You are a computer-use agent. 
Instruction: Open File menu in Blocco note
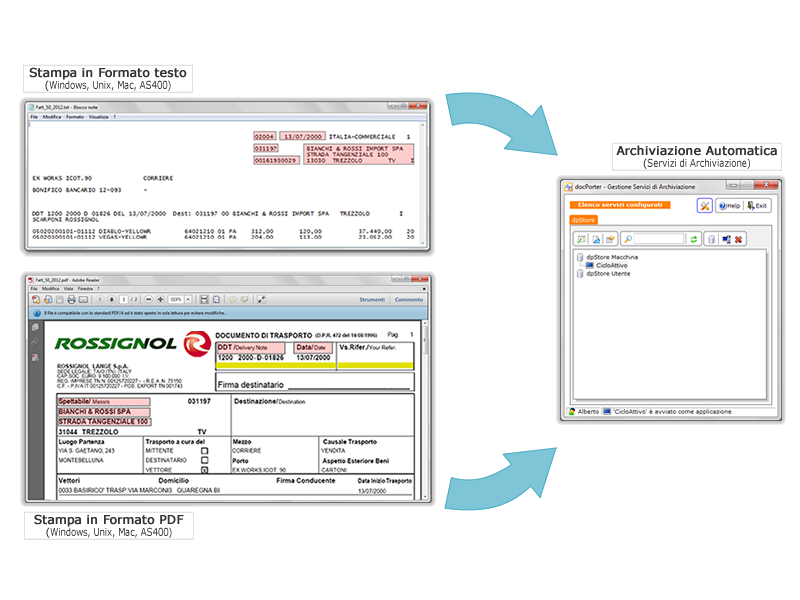[34, 117]
